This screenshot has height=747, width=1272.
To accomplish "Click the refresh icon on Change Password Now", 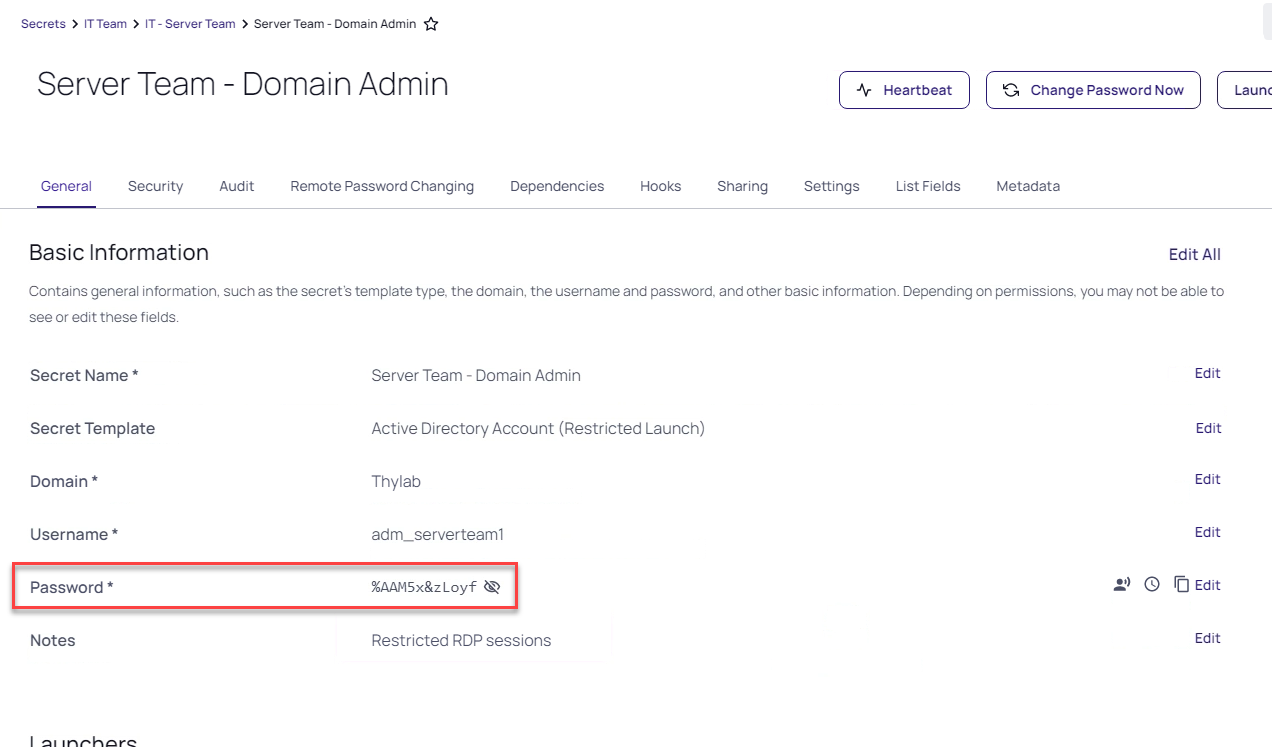I will (x=1011, y=90).
